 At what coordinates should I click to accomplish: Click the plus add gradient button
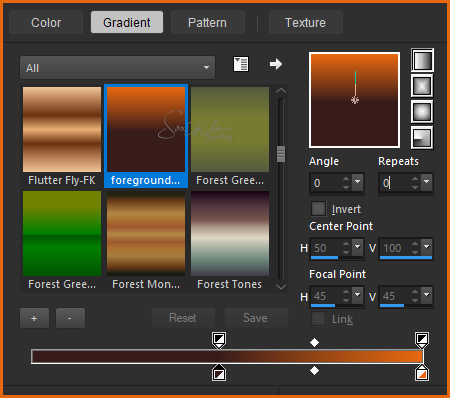(x=34, y=318)
